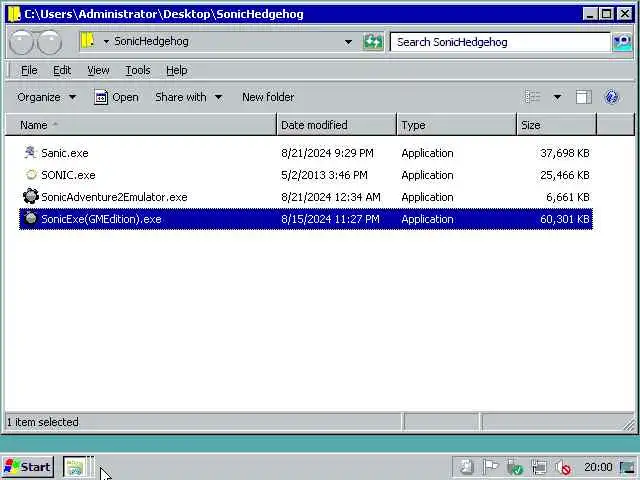Click the Application type in Sanic.exe row

click(427, 153)
